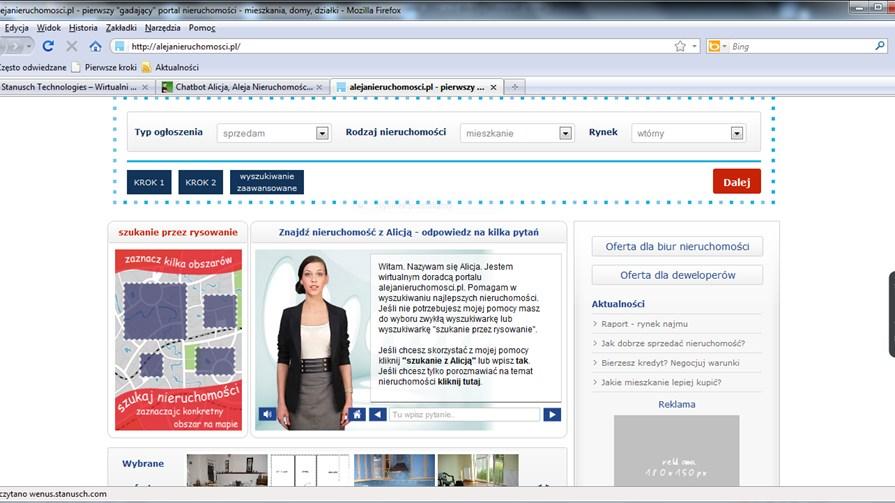Screen dimensions: 895x503
Task: Open the Często odwiedzane bookmark folder
Action: pyautogui.click(x=33, y=67)
